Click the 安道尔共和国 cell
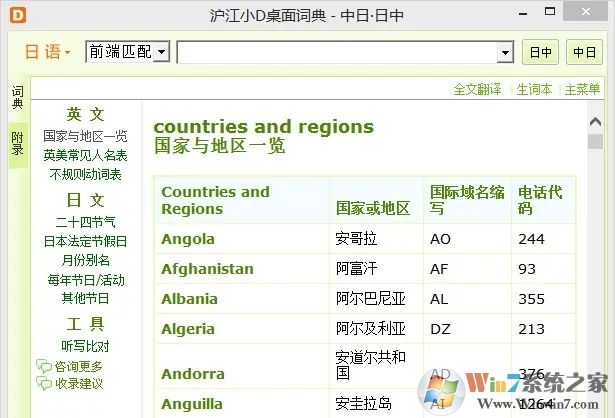This screenshot has height=418, width=615. click(376, 366)
